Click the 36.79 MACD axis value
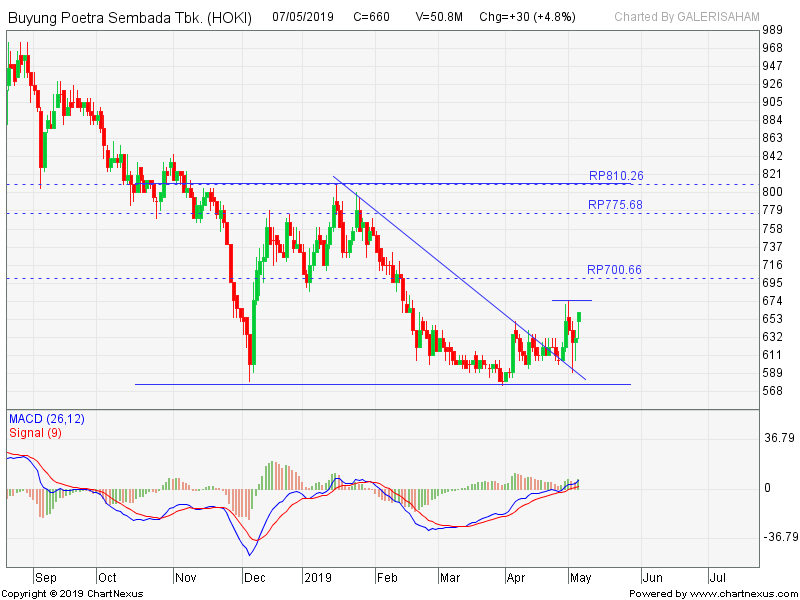The height and width of the screenshot is (600, 800). click(x=779, y=438)
